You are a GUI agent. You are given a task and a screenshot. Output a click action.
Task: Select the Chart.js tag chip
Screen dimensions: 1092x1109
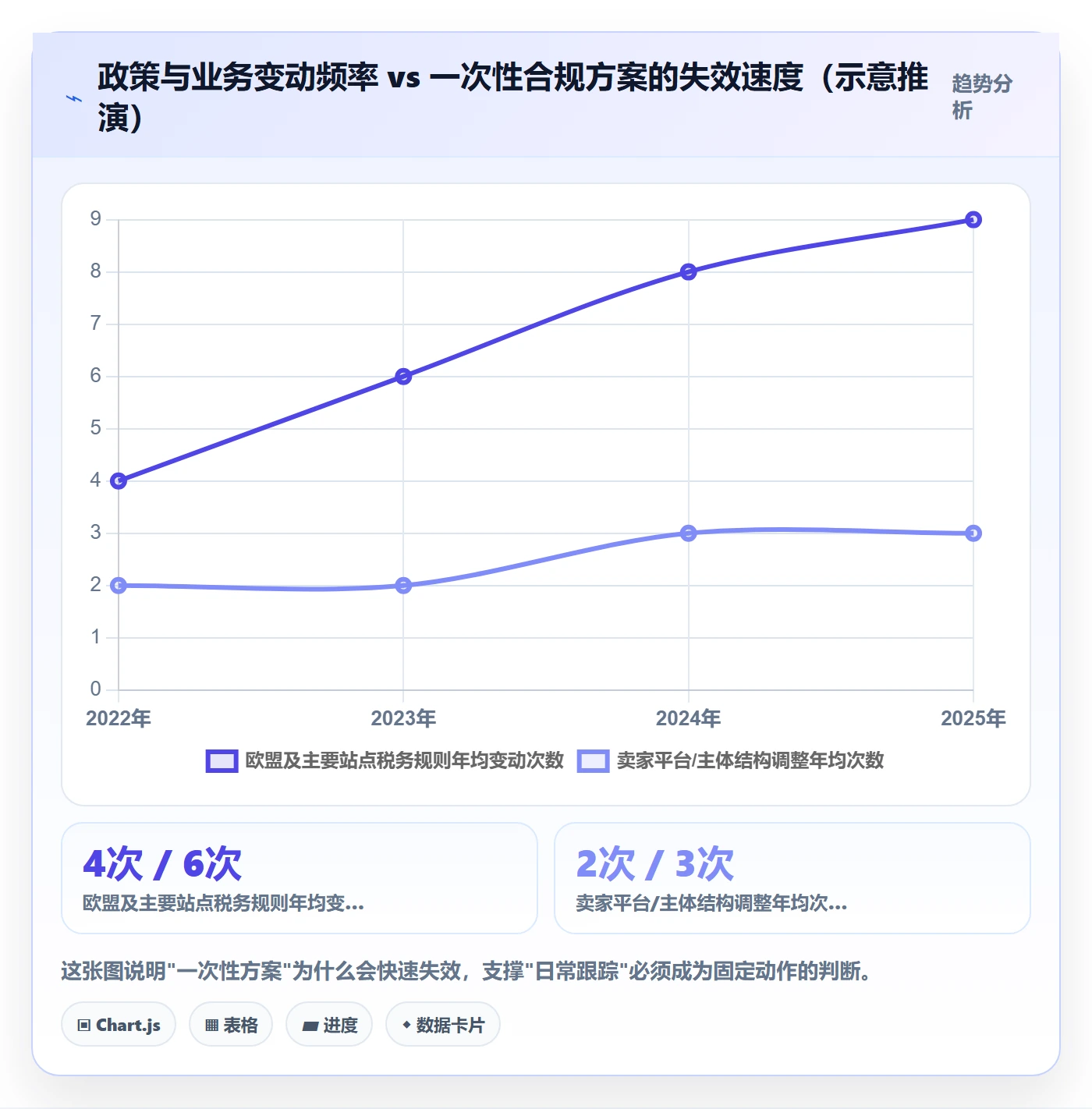coord(119,1025)
